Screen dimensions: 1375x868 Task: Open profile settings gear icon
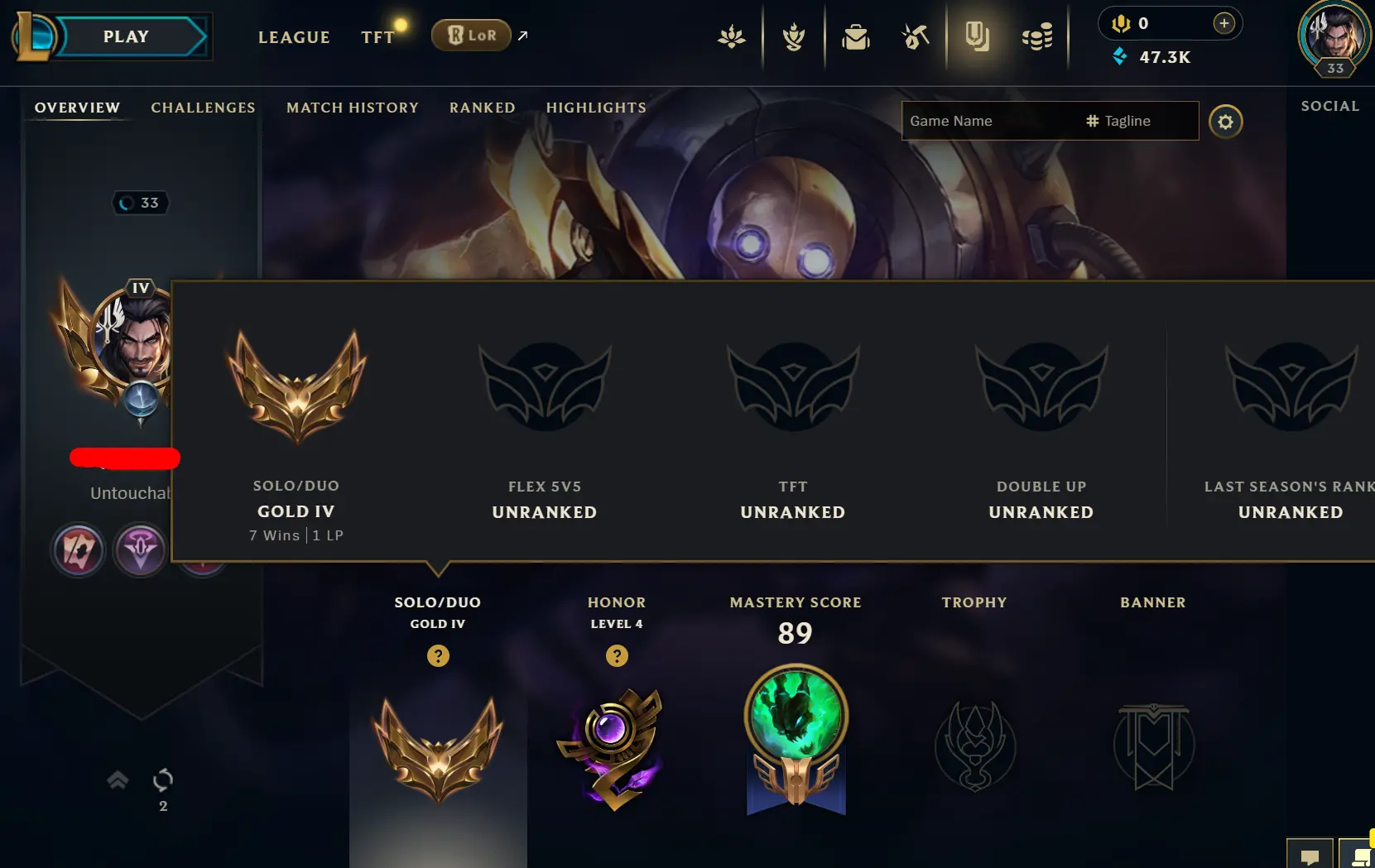1225,122
